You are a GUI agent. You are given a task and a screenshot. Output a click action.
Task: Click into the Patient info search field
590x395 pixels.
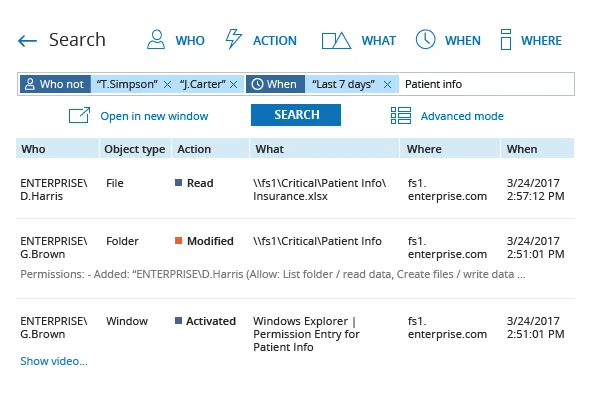pyautogui.click(x=487, y=84)
